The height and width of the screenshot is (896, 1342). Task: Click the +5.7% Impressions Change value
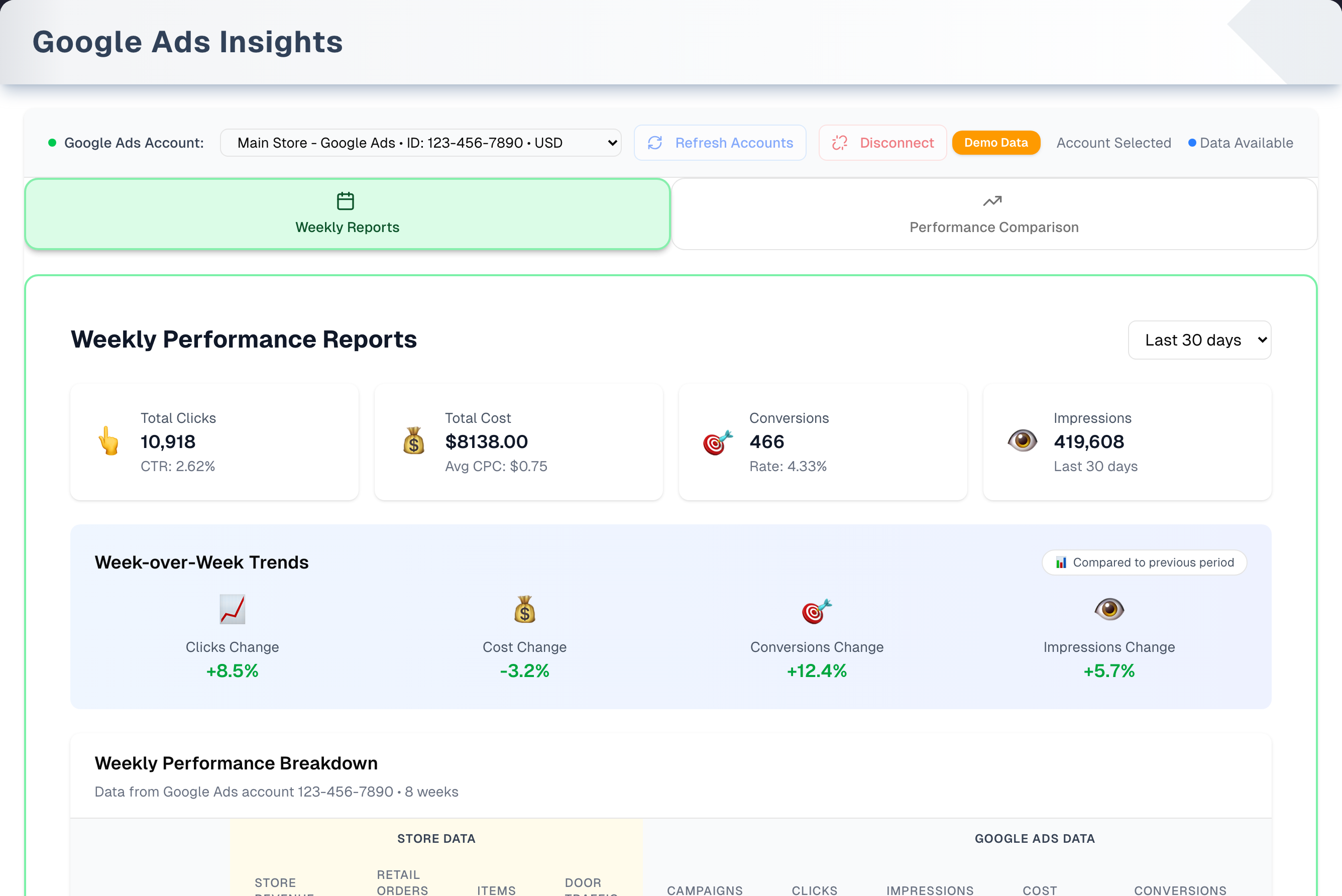click(1109, 671)
